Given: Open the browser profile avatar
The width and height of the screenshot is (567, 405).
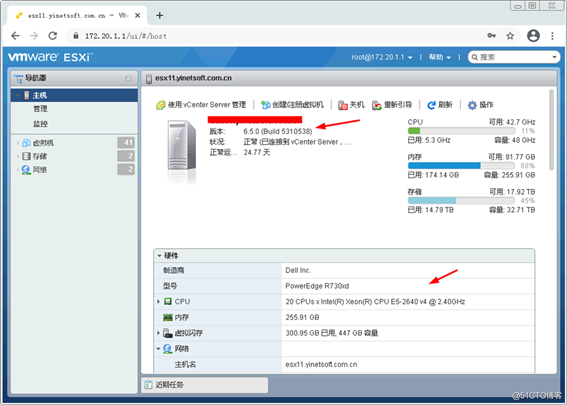Looking at the screenshot, I should pos(533,35).
